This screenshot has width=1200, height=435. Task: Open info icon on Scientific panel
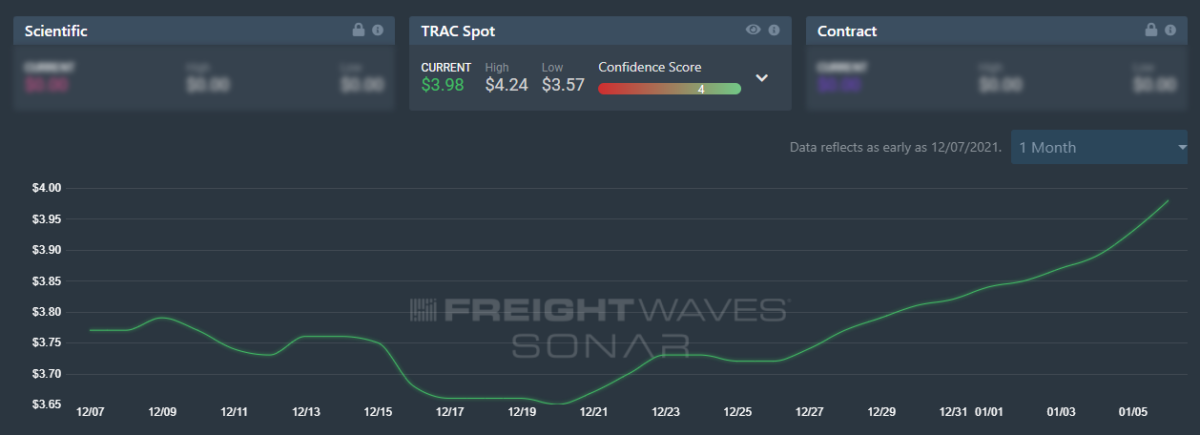(x=378, y=30)
